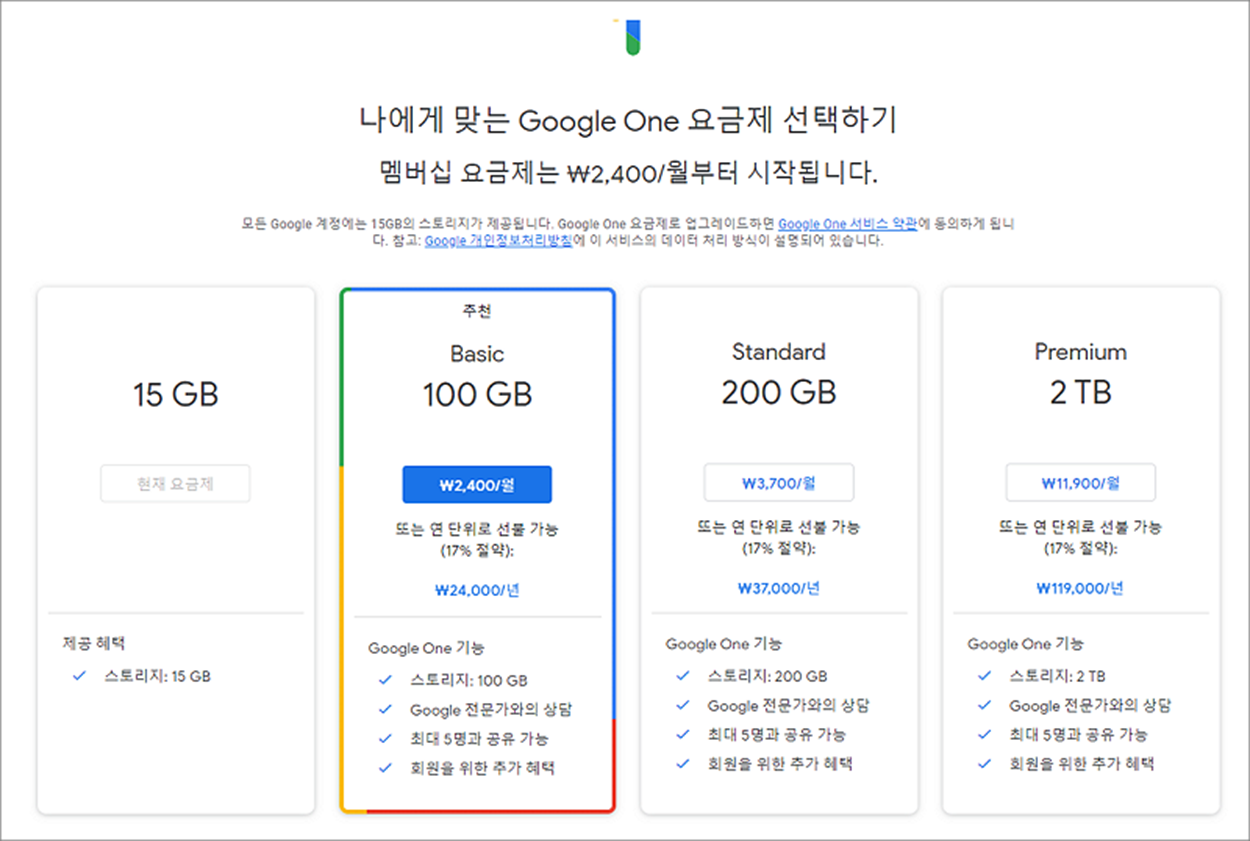
Task: Click checkmark beside Basic Google 전문가와의 상담
Action: tap(385, 709)
